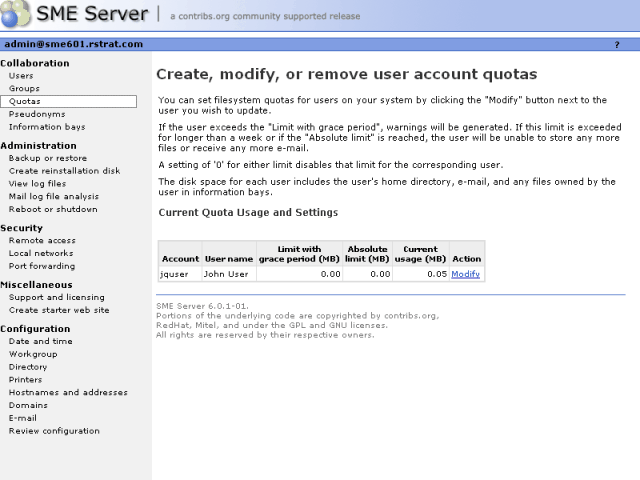The width and height of the screenshot is (640, 480).
Task: Open Create starter web site
Action: tap(59, 310)
